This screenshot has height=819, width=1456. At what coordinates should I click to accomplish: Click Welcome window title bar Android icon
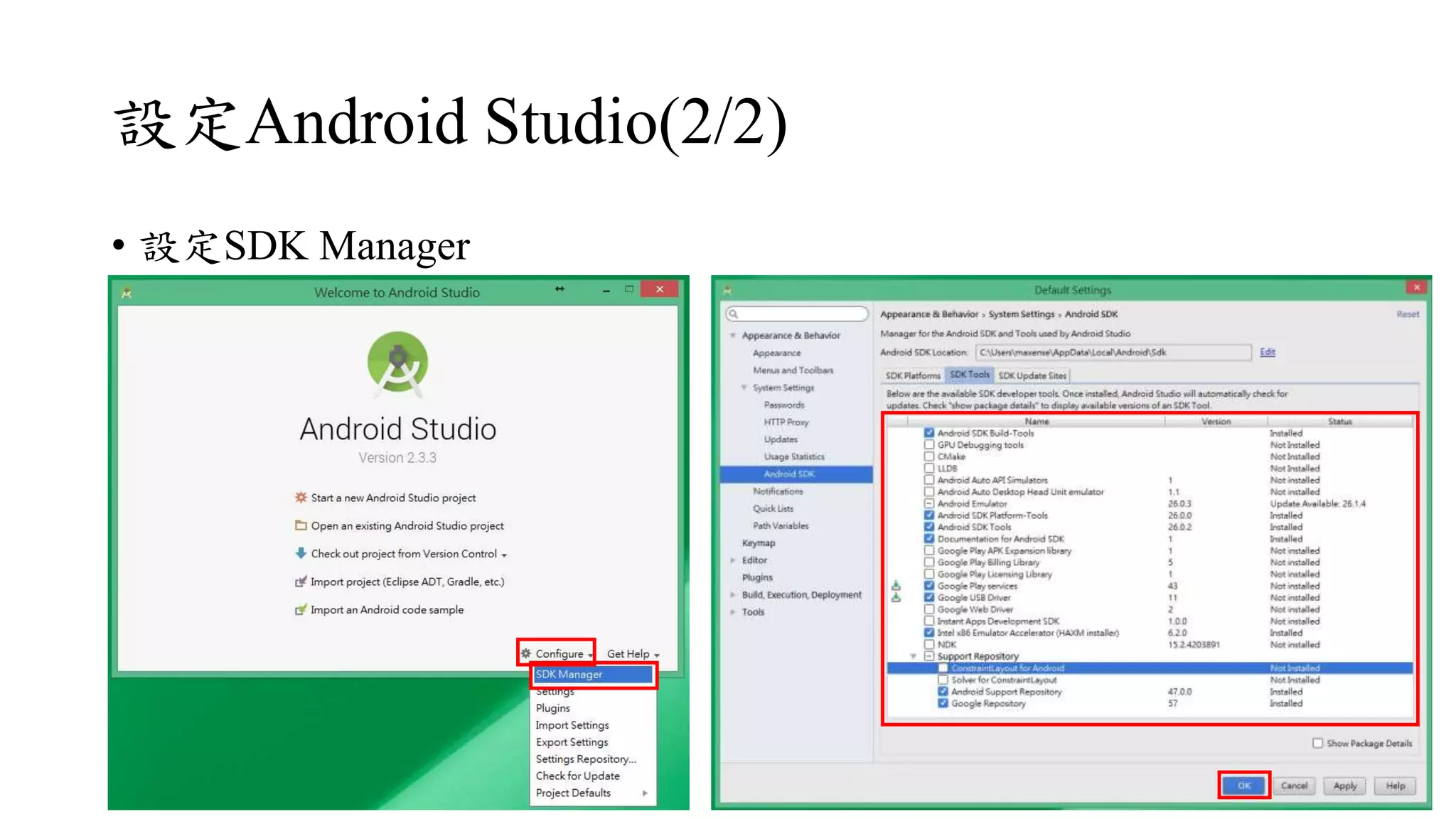pyautogui.click(x=127, y=292)
